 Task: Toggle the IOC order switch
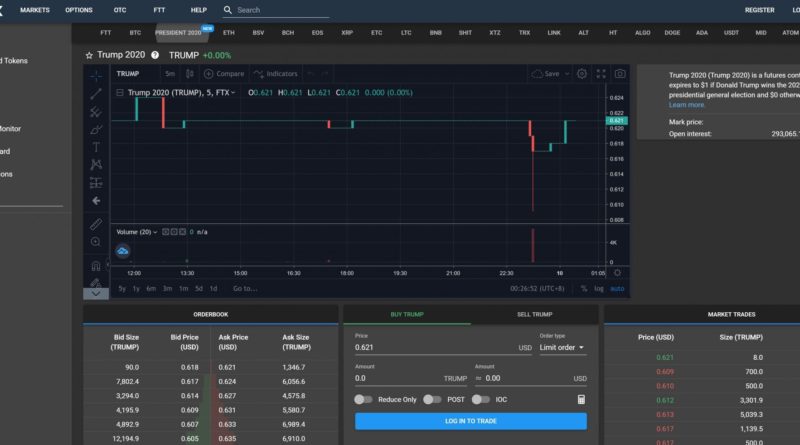point(481,400)
